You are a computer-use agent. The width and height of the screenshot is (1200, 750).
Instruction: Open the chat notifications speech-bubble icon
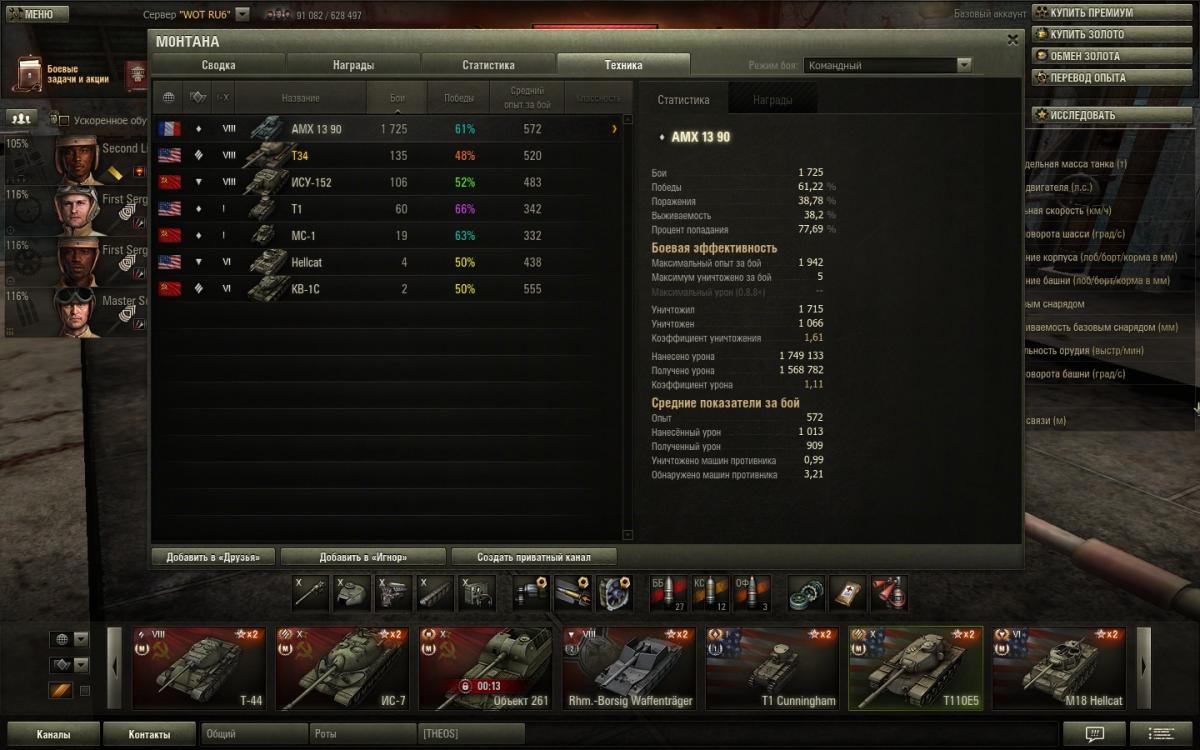click(1094, 734)
